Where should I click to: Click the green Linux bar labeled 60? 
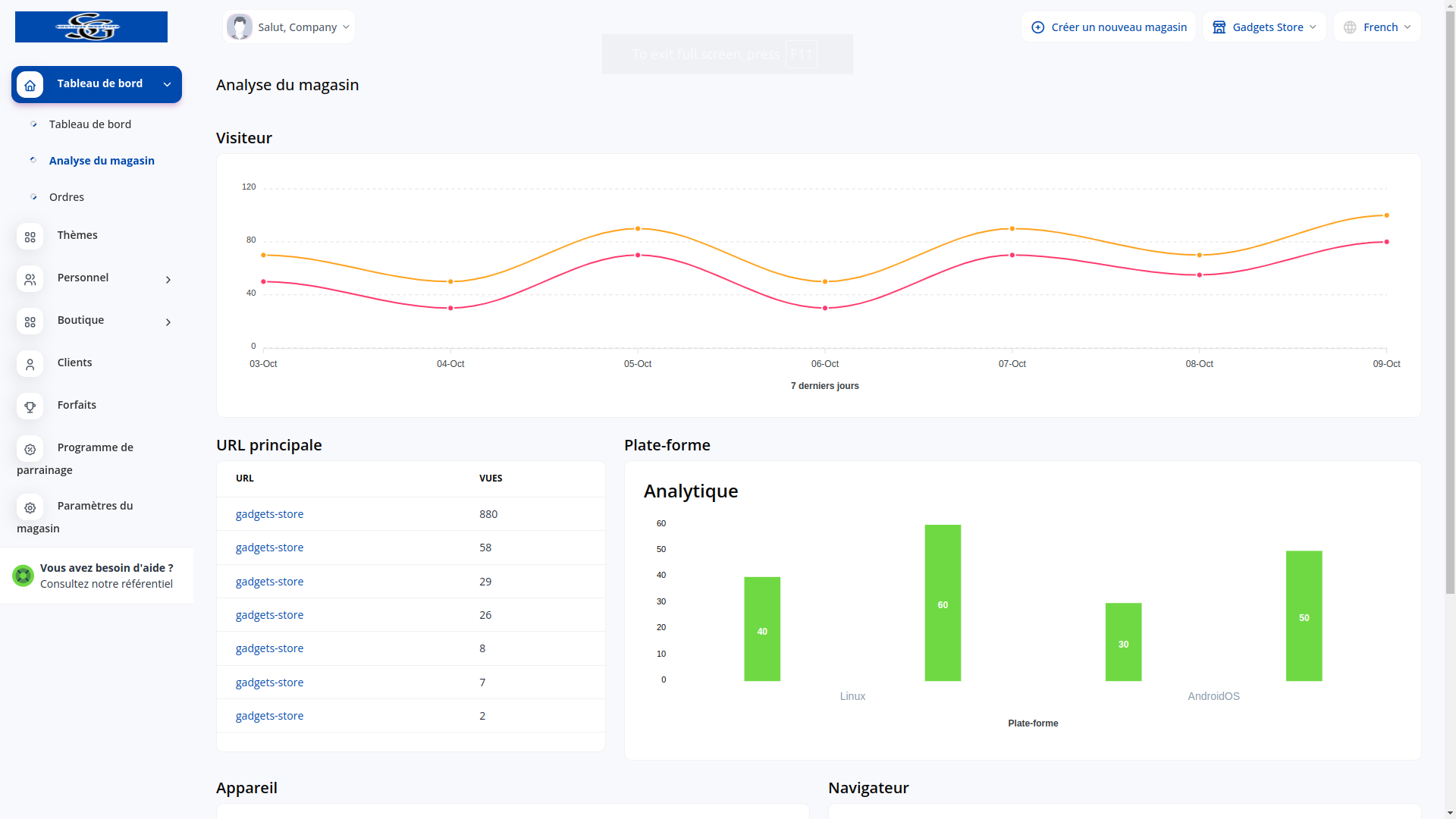click(x=943, y=603)
